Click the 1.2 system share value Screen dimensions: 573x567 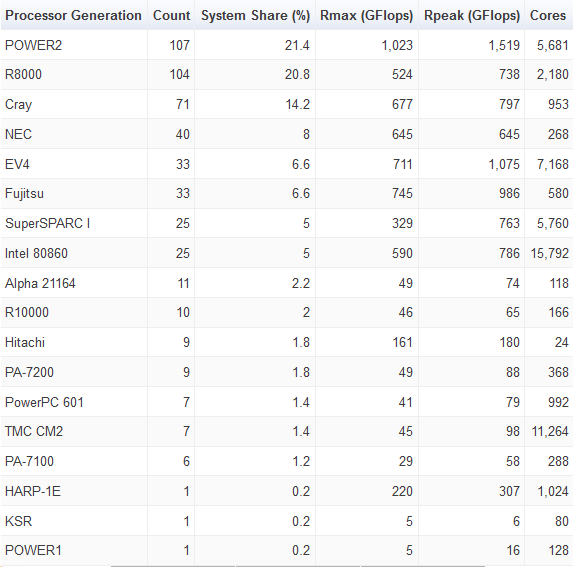[301, 462]
